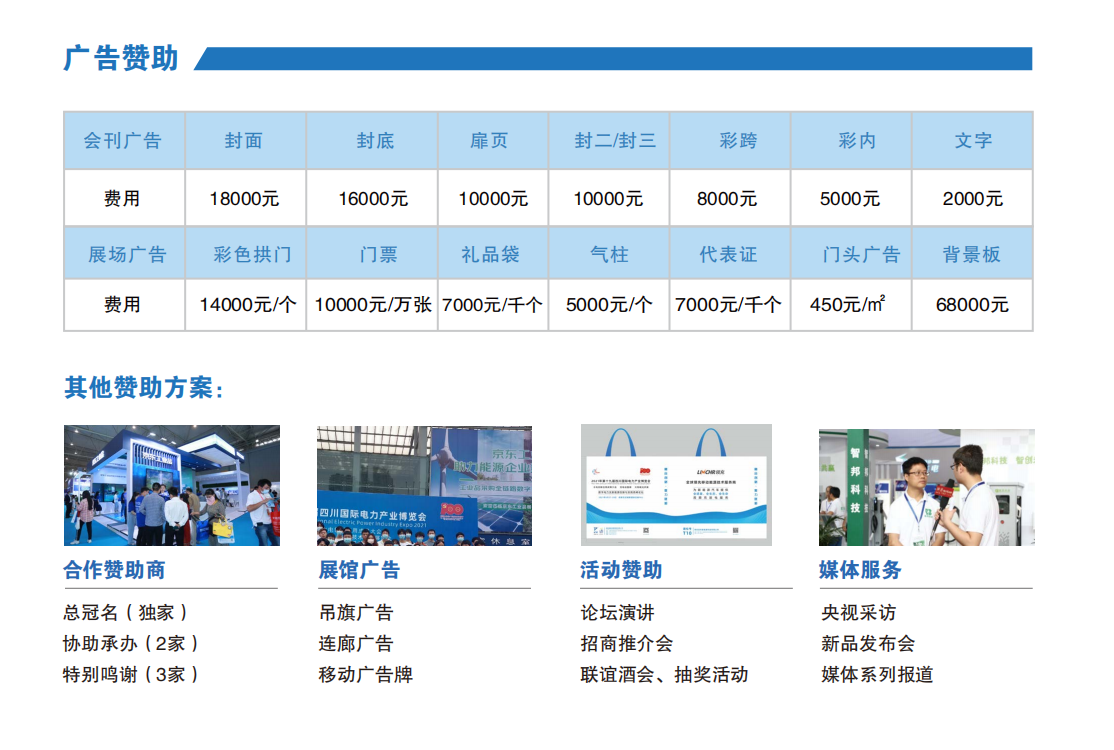This screenshot has height=750, width=1114.
Task: Select 总冠名（独家）list item
Action: (125, 612)
